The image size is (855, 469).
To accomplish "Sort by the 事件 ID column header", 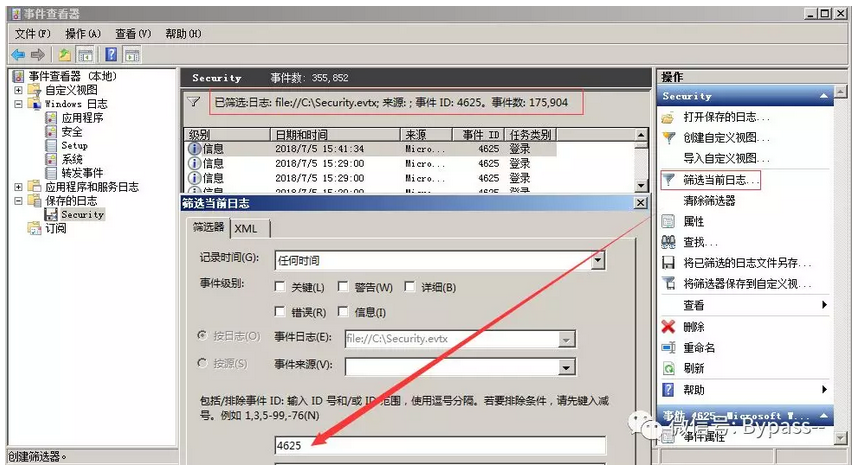I will click(479, 135).
